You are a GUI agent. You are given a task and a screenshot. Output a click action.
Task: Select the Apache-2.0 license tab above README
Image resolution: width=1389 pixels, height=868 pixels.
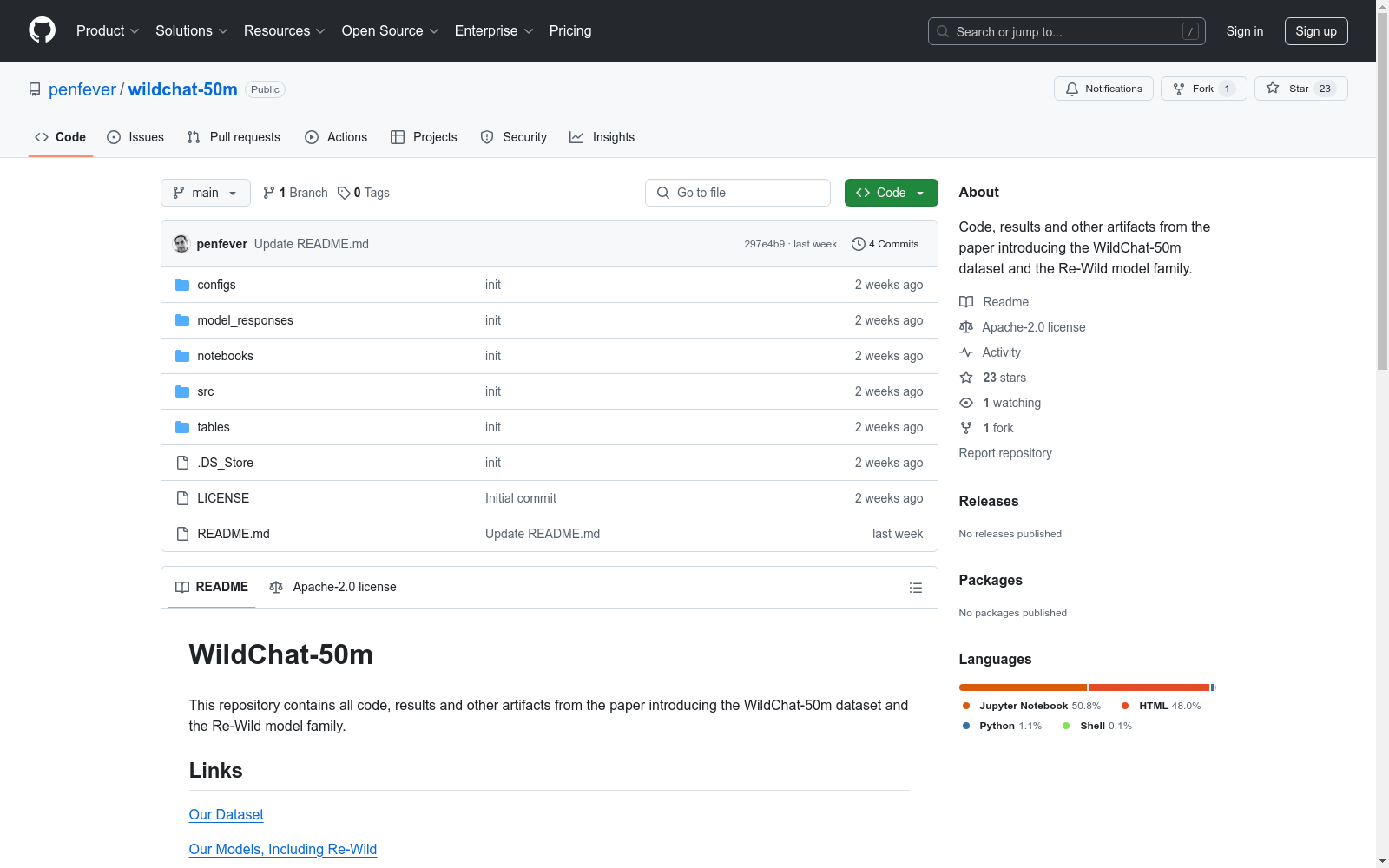point(333,588)
